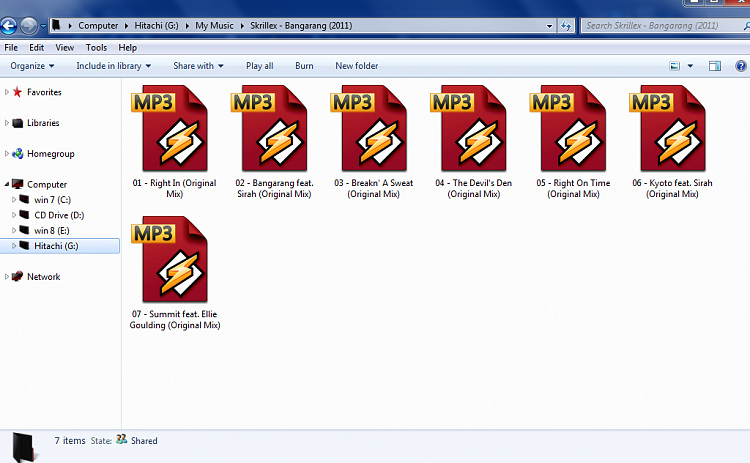750x463 pixels.
Task: Open the View menu
Action: click(65, 47)
